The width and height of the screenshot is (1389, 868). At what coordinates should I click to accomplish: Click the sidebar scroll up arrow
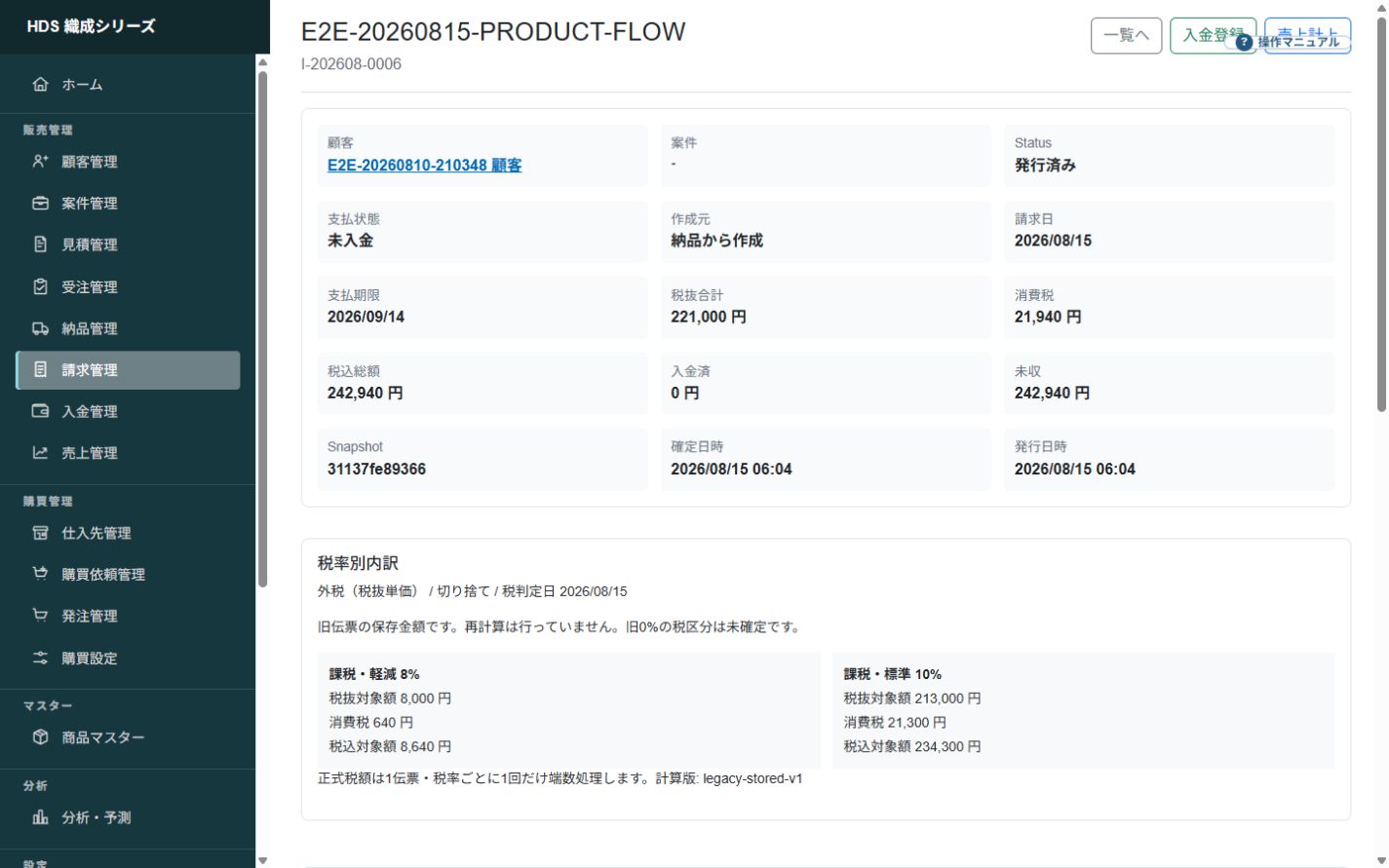point(262,62)
